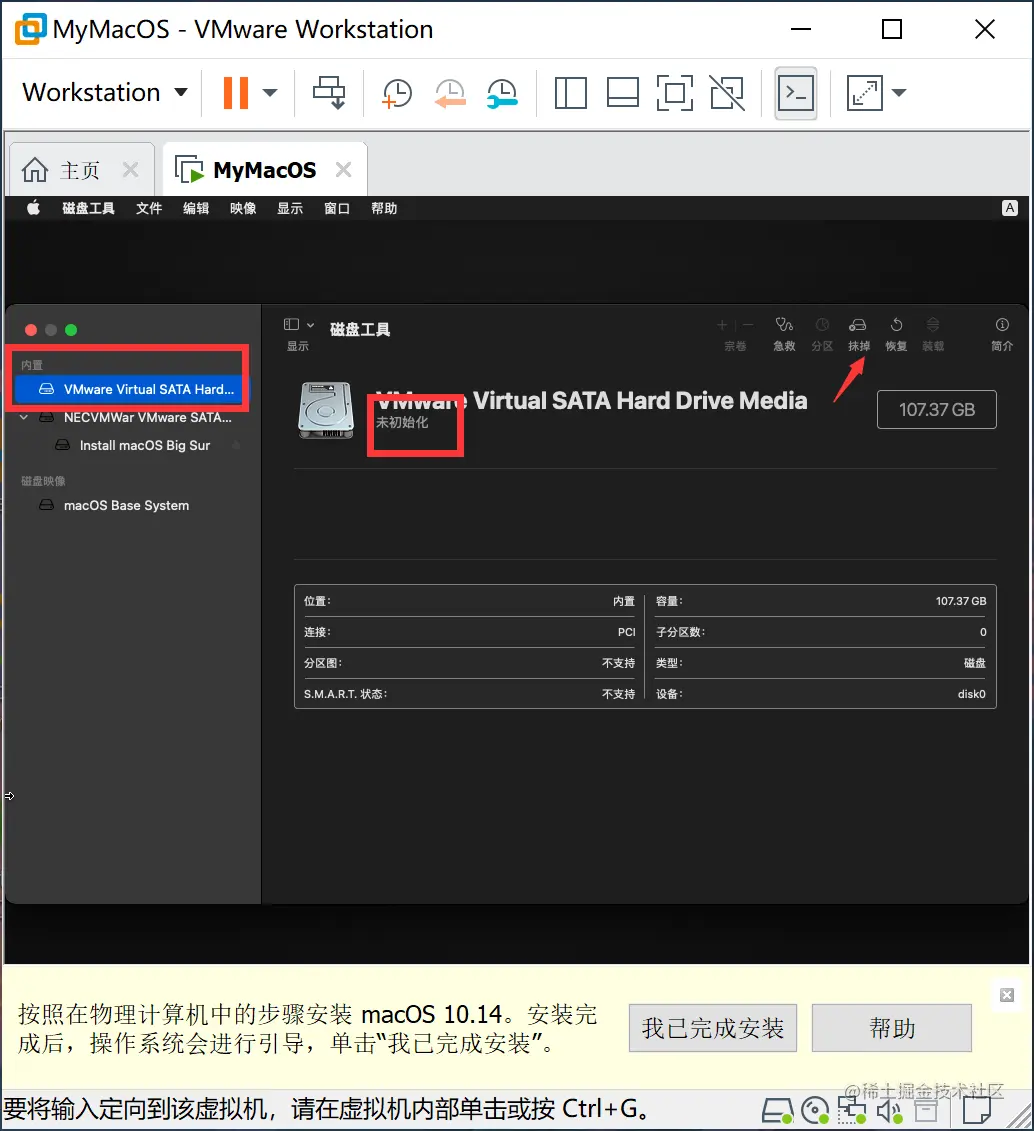Open the 文件 menu
Viewport: 1034px width, 1131px height.
pos(149,208)
